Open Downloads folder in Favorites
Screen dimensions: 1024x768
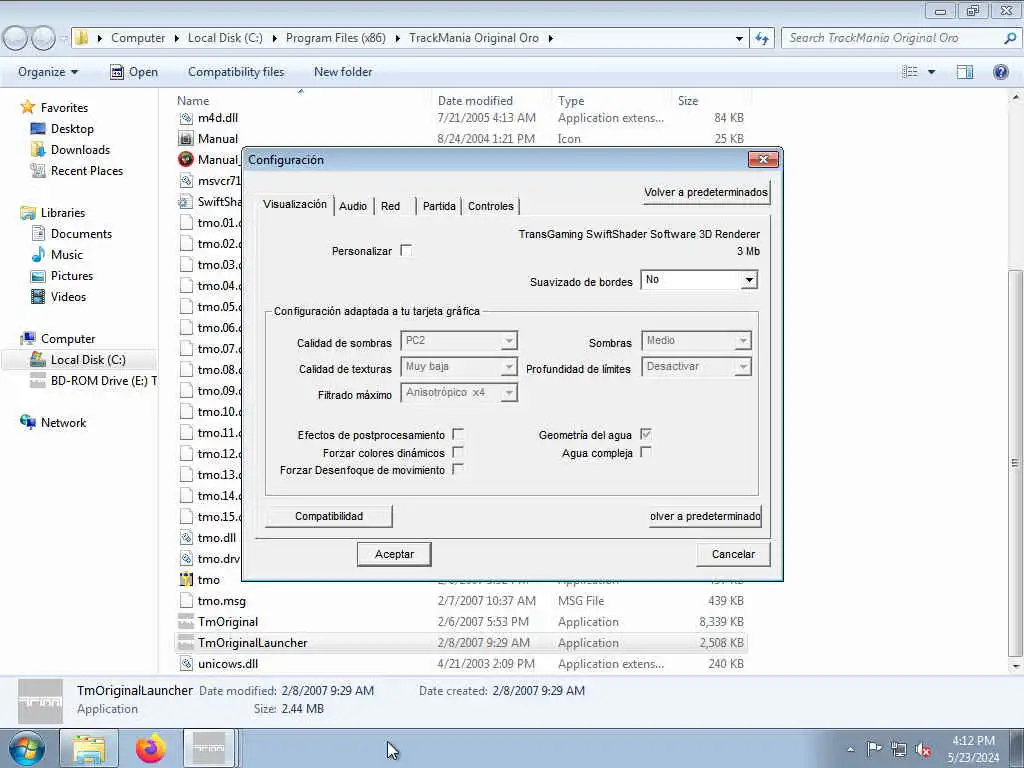click(x=80, y=150)
